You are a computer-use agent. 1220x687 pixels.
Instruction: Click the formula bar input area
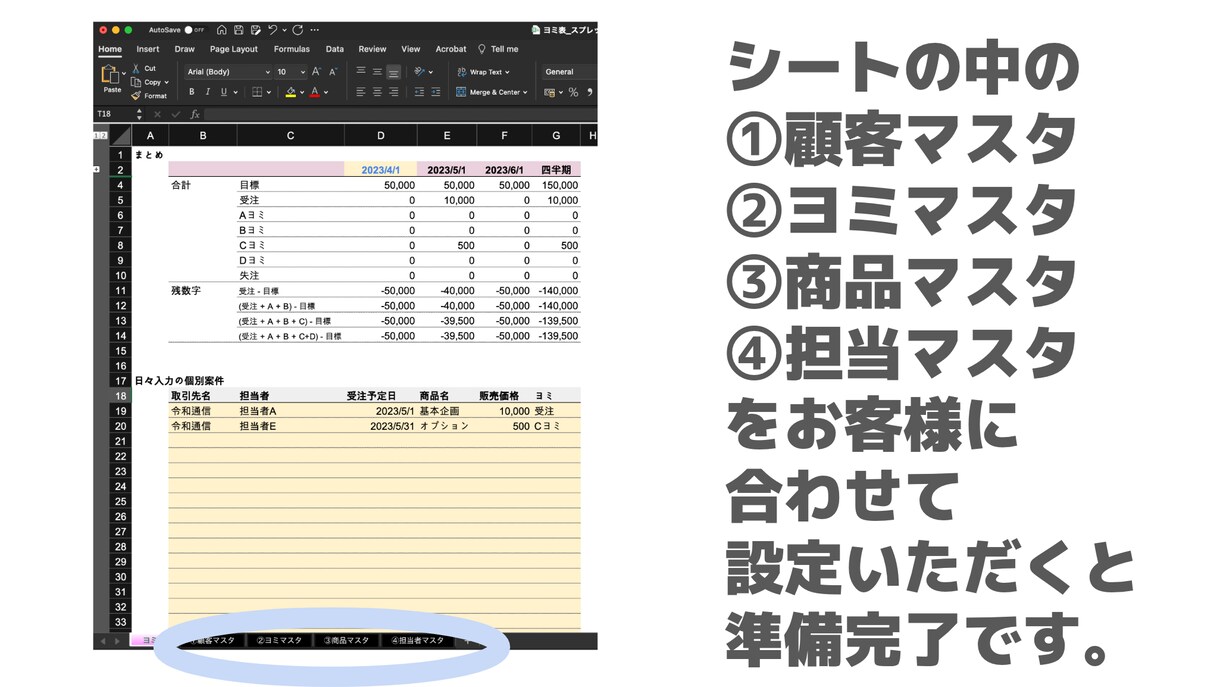400,114
